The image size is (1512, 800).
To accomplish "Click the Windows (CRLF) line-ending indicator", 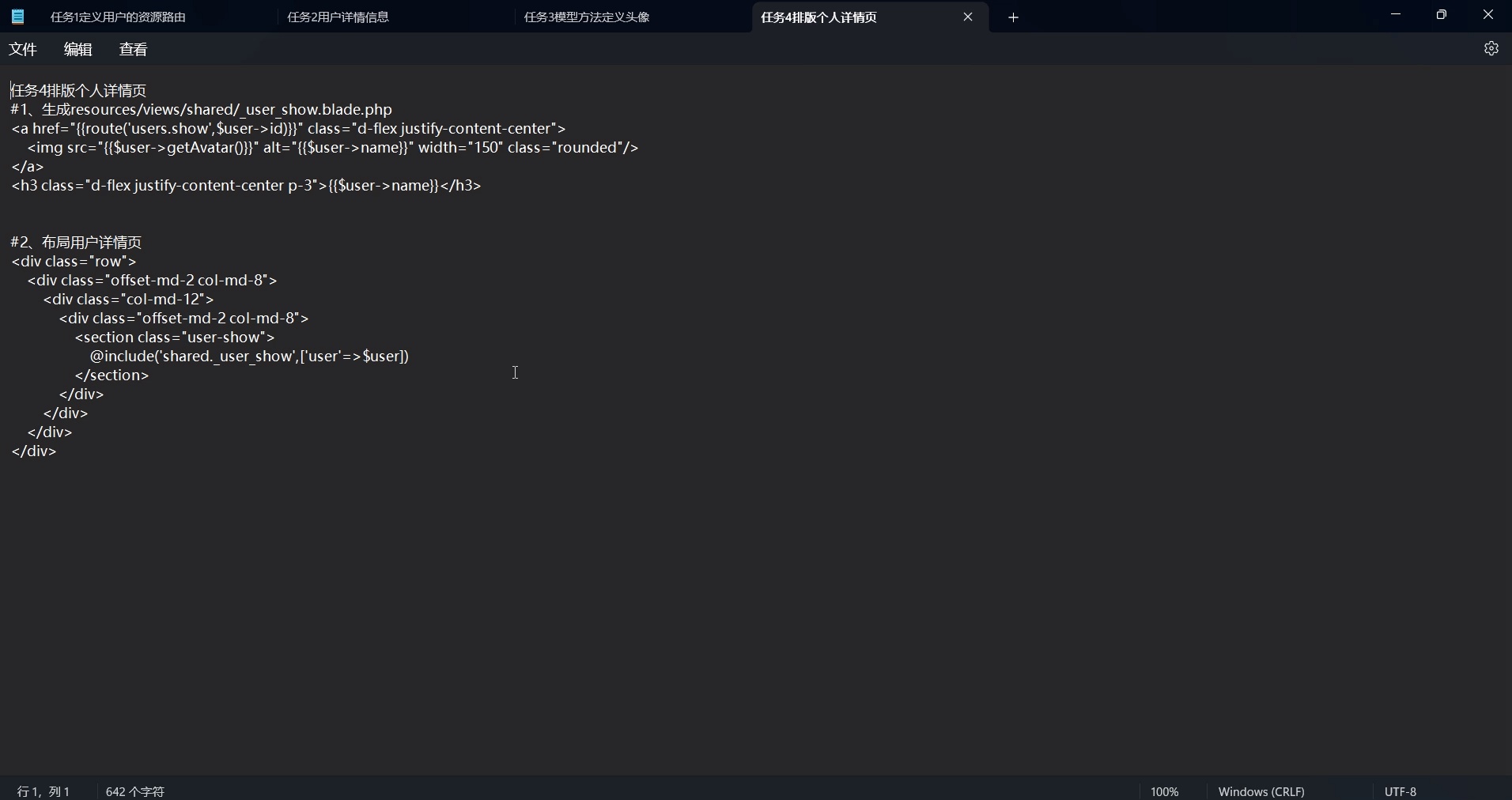I will (x=1261, y=791).
